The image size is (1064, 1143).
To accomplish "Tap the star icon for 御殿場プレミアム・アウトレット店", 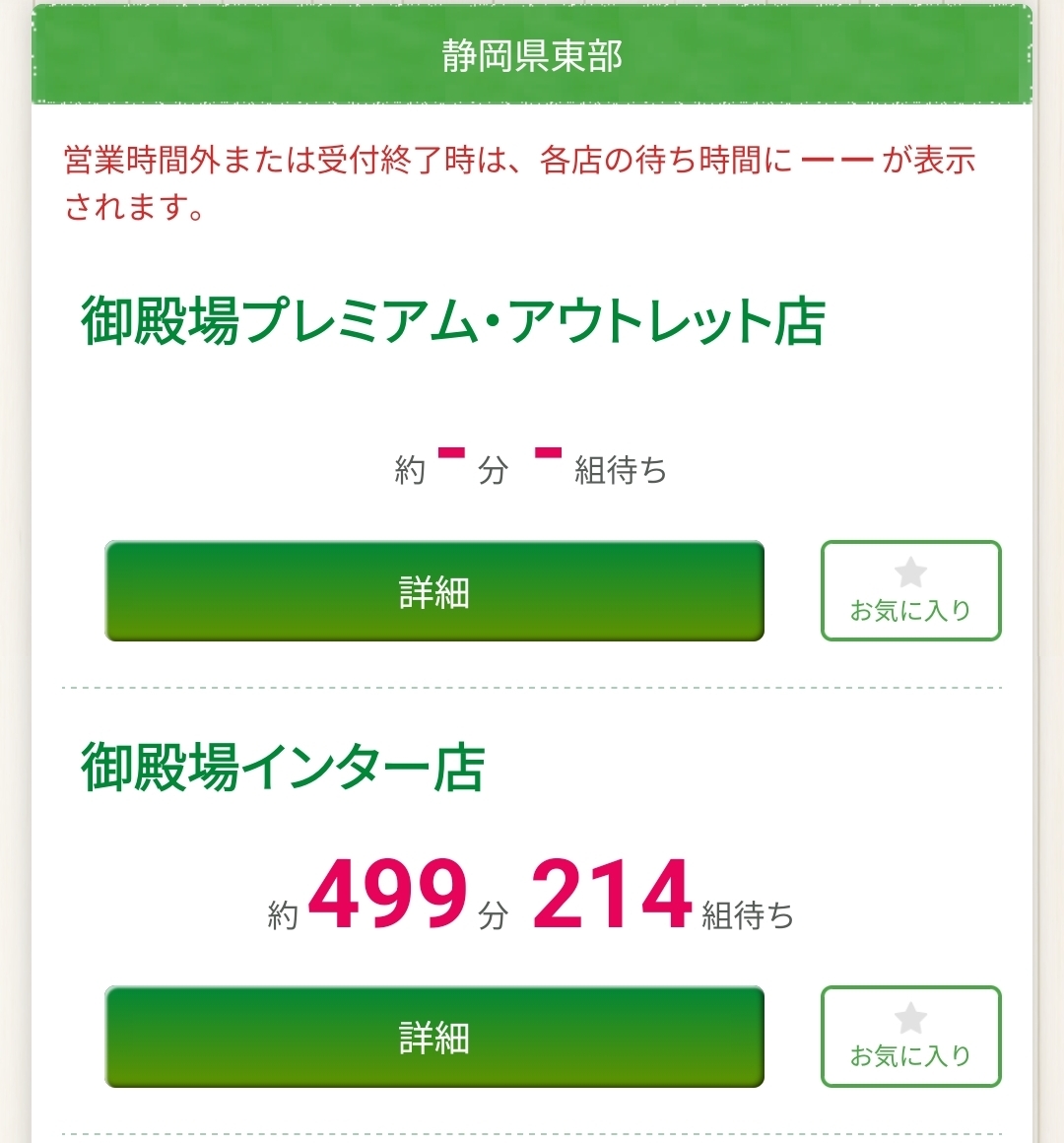I will [910, 572].
